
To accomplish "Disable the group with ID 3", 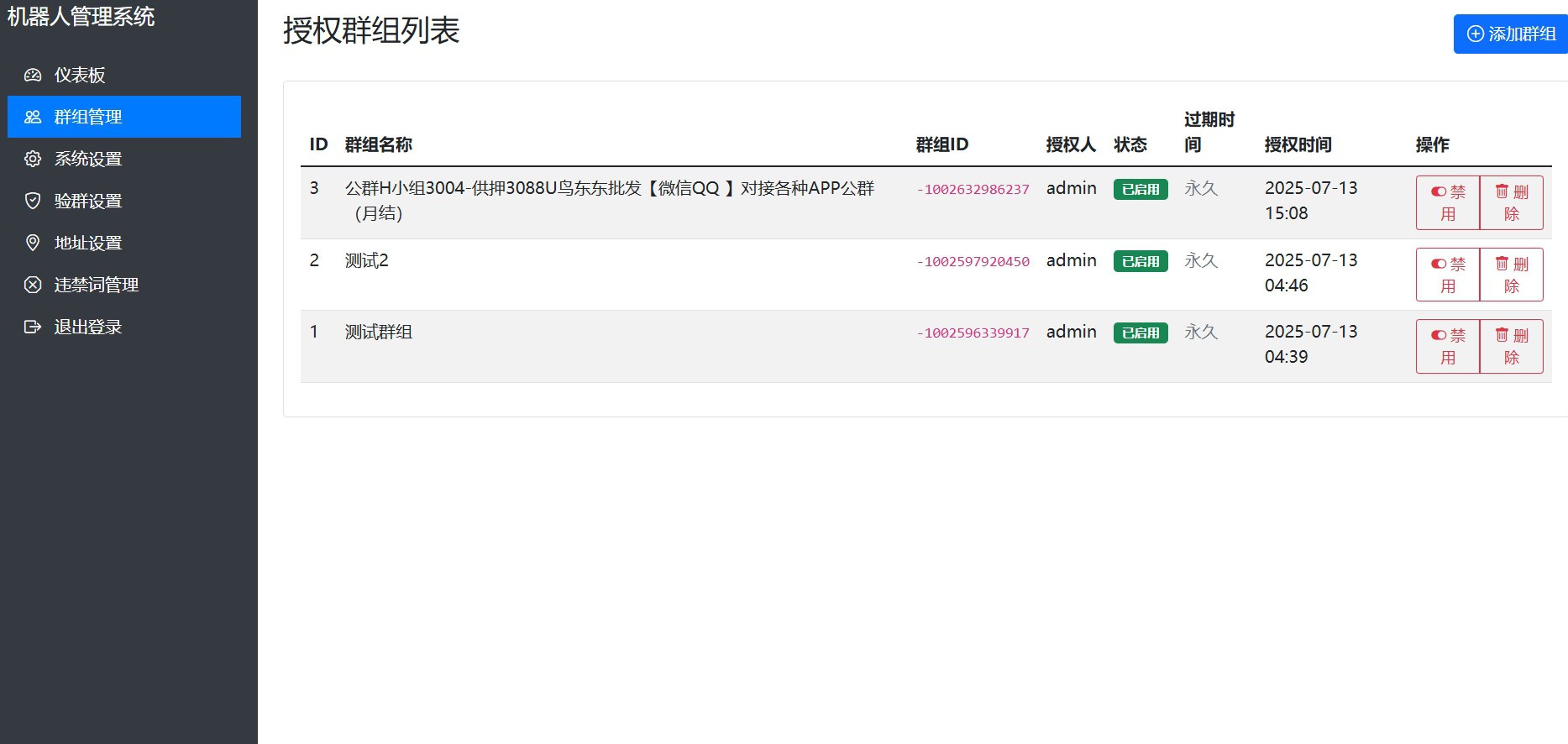I will pos(1447,202).
